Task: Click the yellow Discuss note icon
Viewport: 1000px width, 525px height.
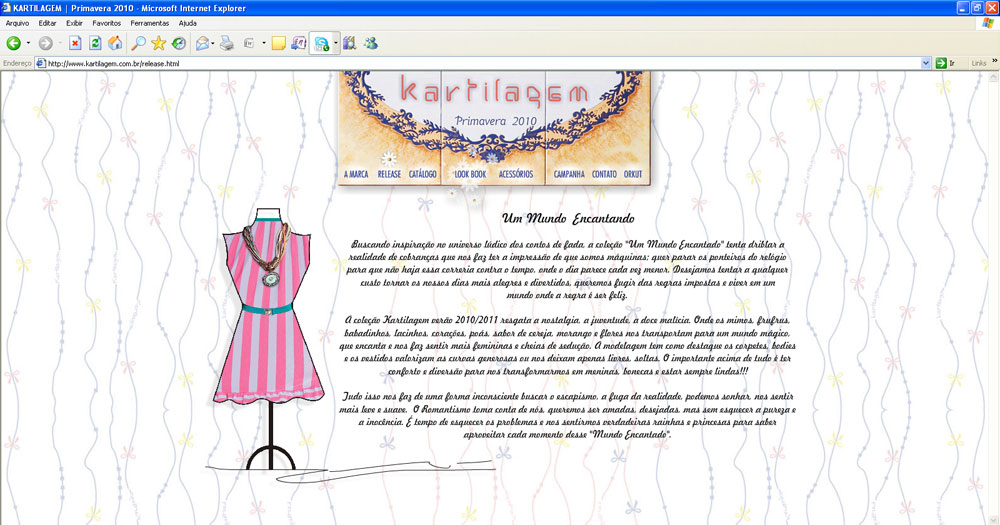Action: click(x=279, y=43)
